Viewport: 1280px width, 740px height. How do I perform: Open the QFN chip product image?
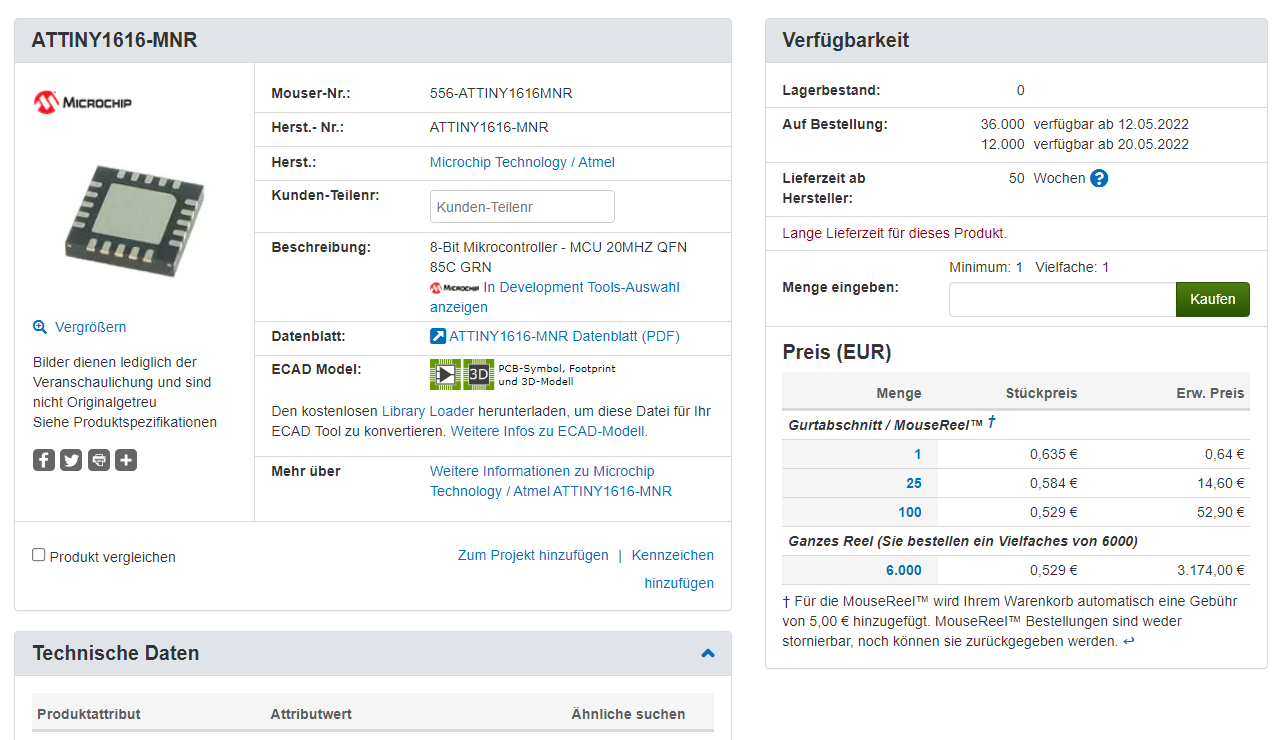(x=134, y=222)
